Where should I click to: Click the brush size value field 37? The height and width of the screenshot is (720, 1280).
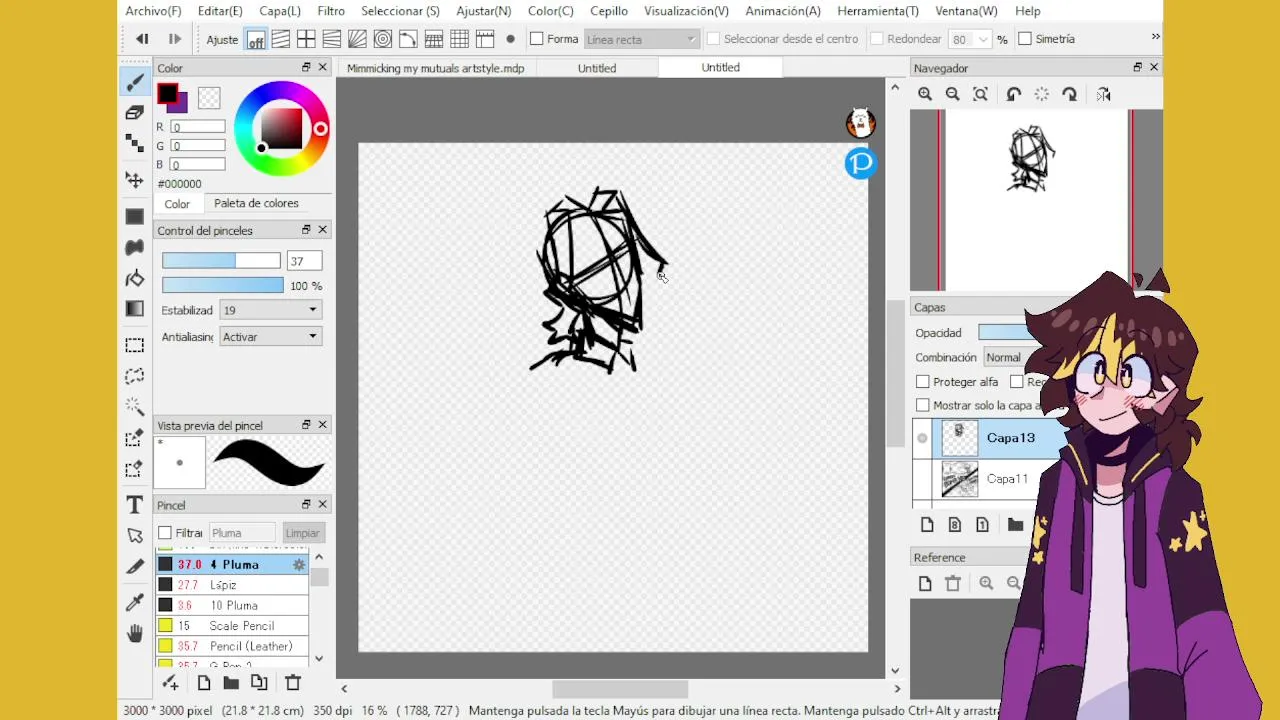click(x=304, y=261)
